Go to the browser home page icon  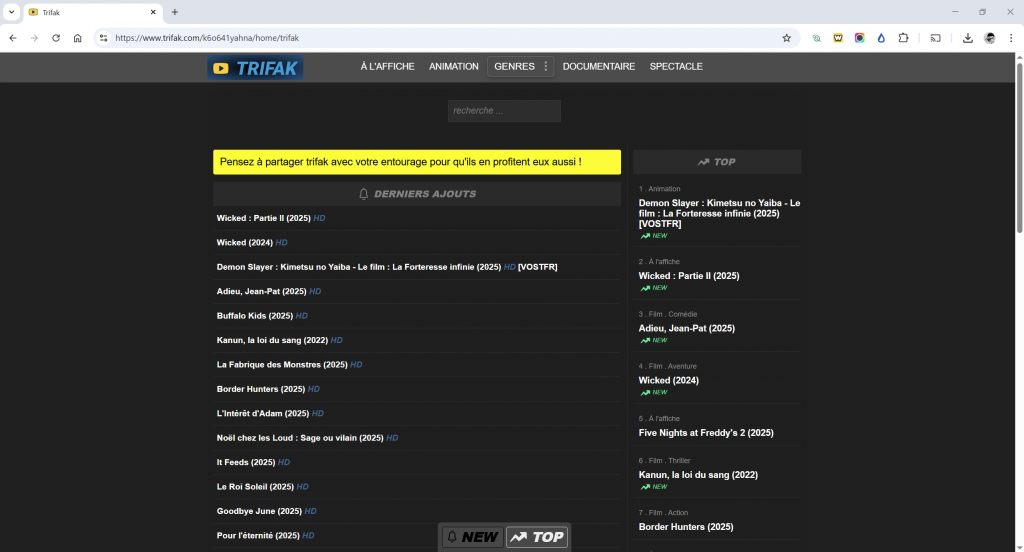(78, 38)
